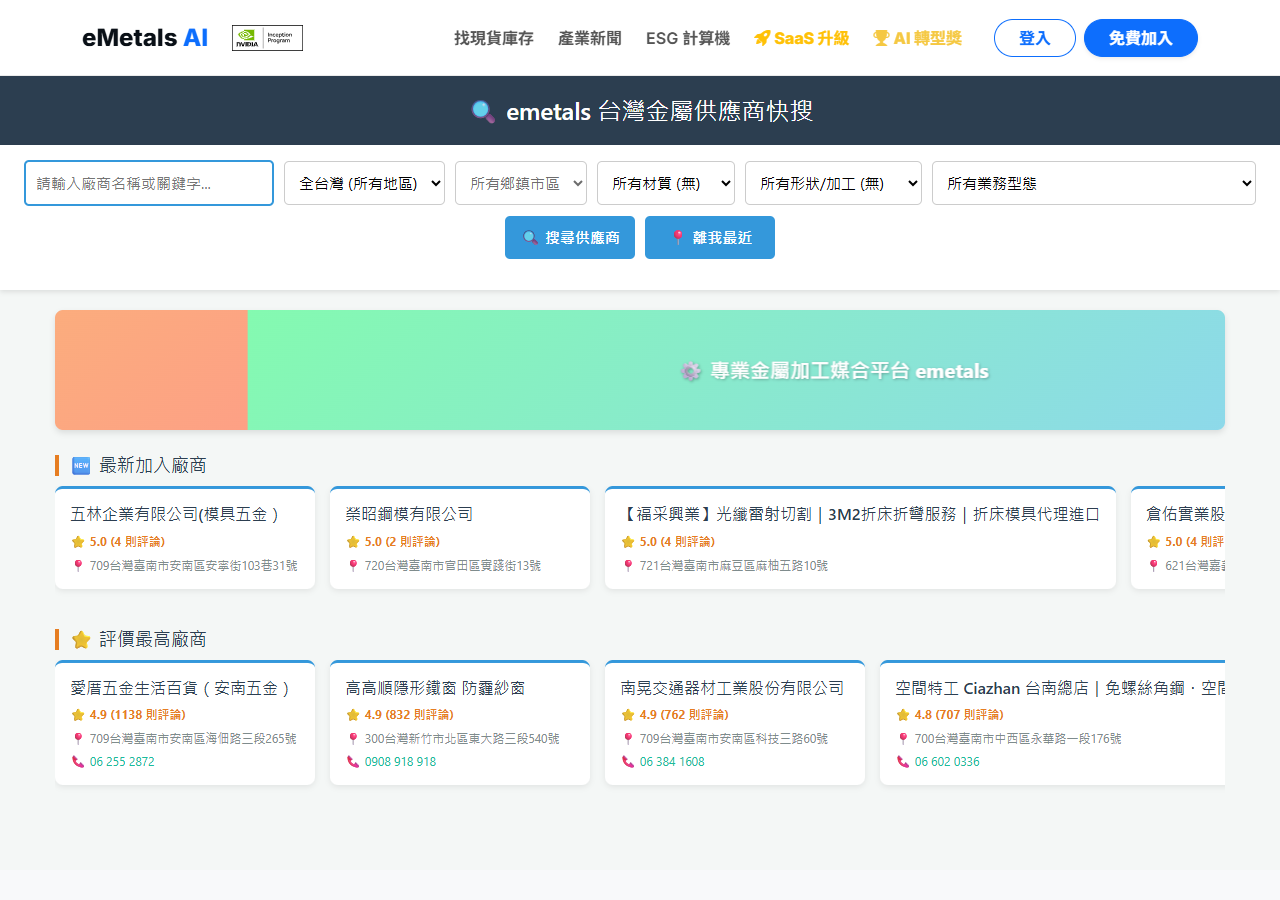
Task: Click the trophy icon beside AI 轉型獎
Action: coord(881,38)
